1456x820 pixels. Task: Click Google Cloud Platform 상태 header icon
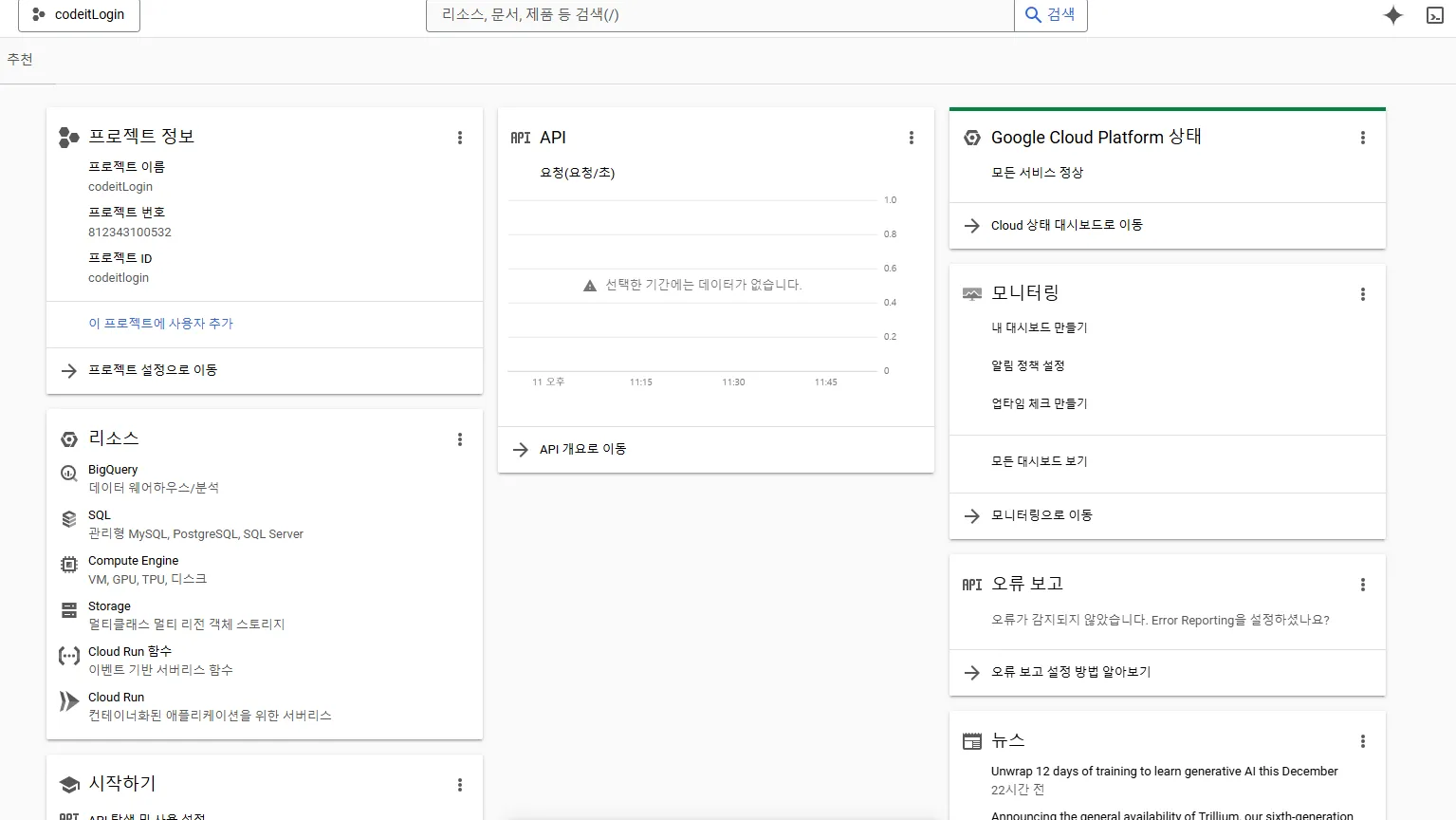(x=972, y=138)
